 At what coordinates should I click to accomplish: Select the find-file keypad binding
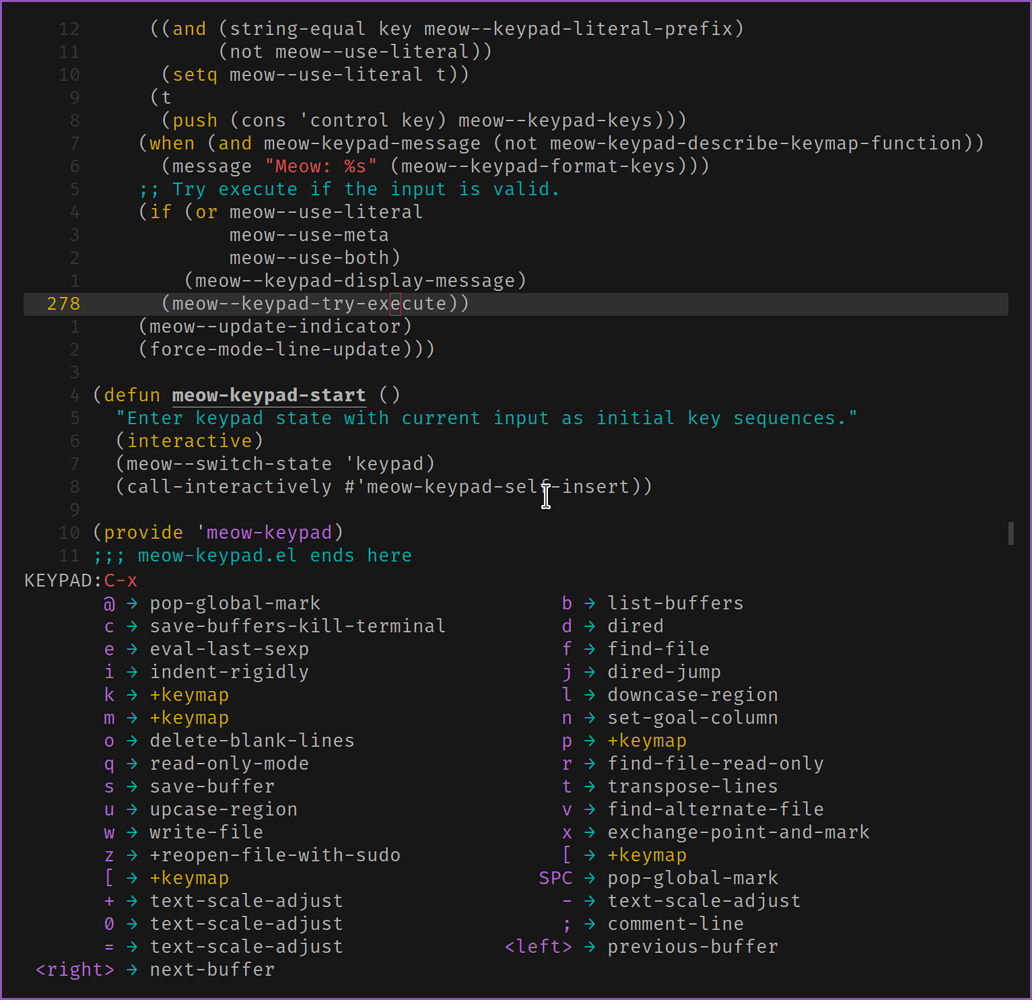coord(658,648)
